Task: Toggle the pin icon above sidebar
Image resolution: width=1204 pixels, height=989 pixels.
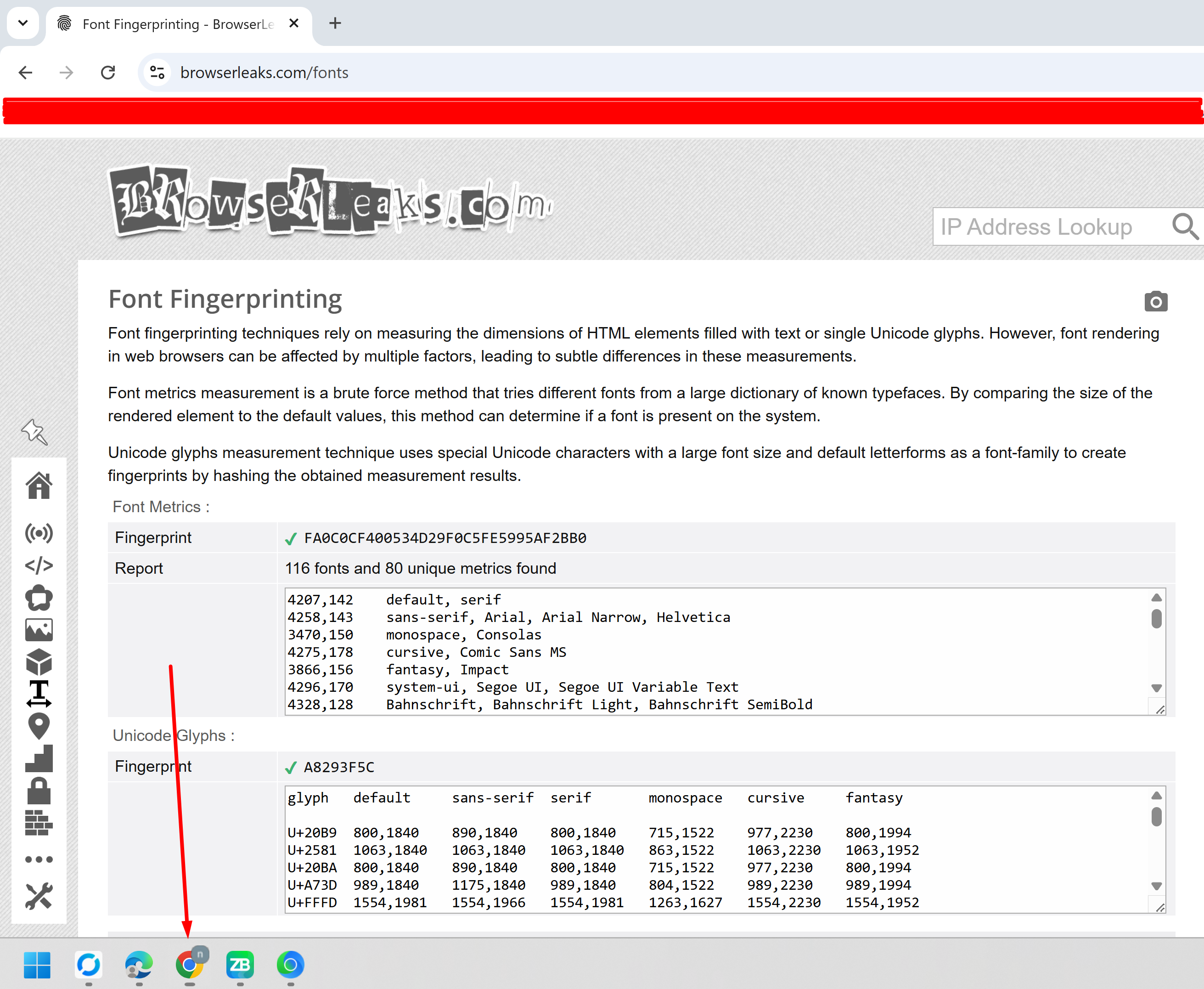Action: pos(34,432)
